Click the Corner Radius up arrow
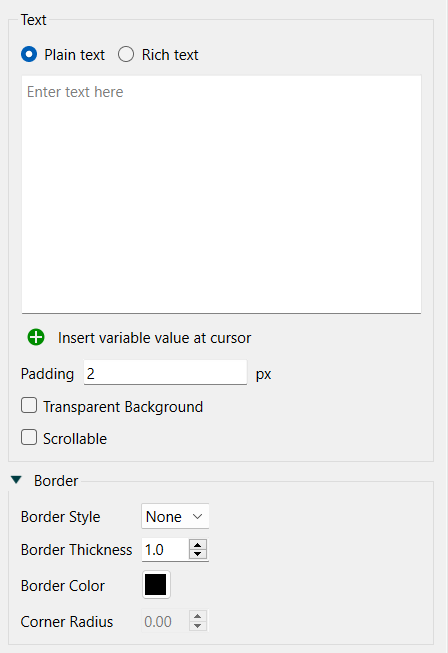Screen dimensions: 448x653 pyautogui.click(x=198, y=616)
